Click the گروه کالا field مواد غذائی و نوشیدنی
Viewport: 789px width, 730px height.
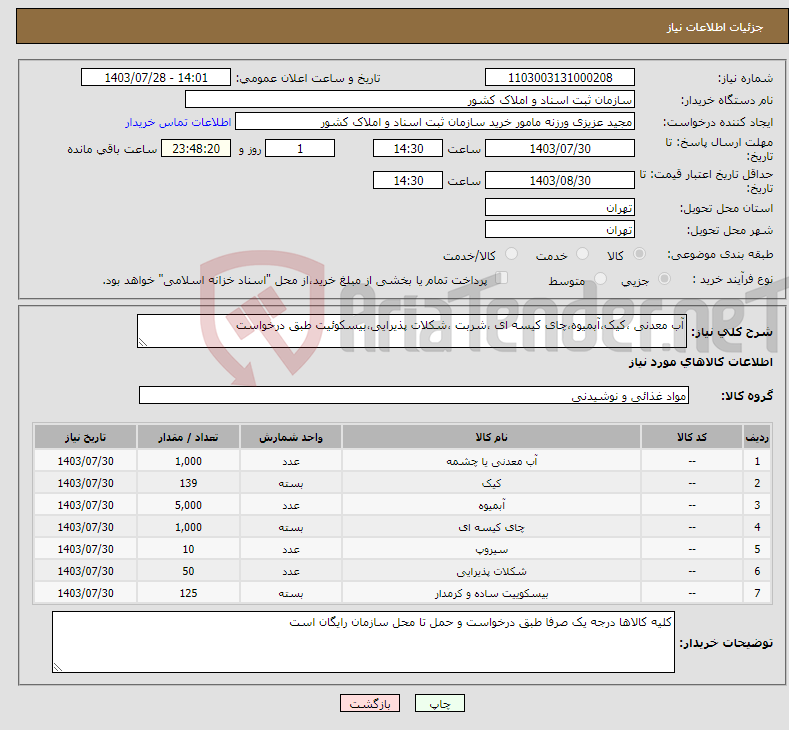point(414,395)
